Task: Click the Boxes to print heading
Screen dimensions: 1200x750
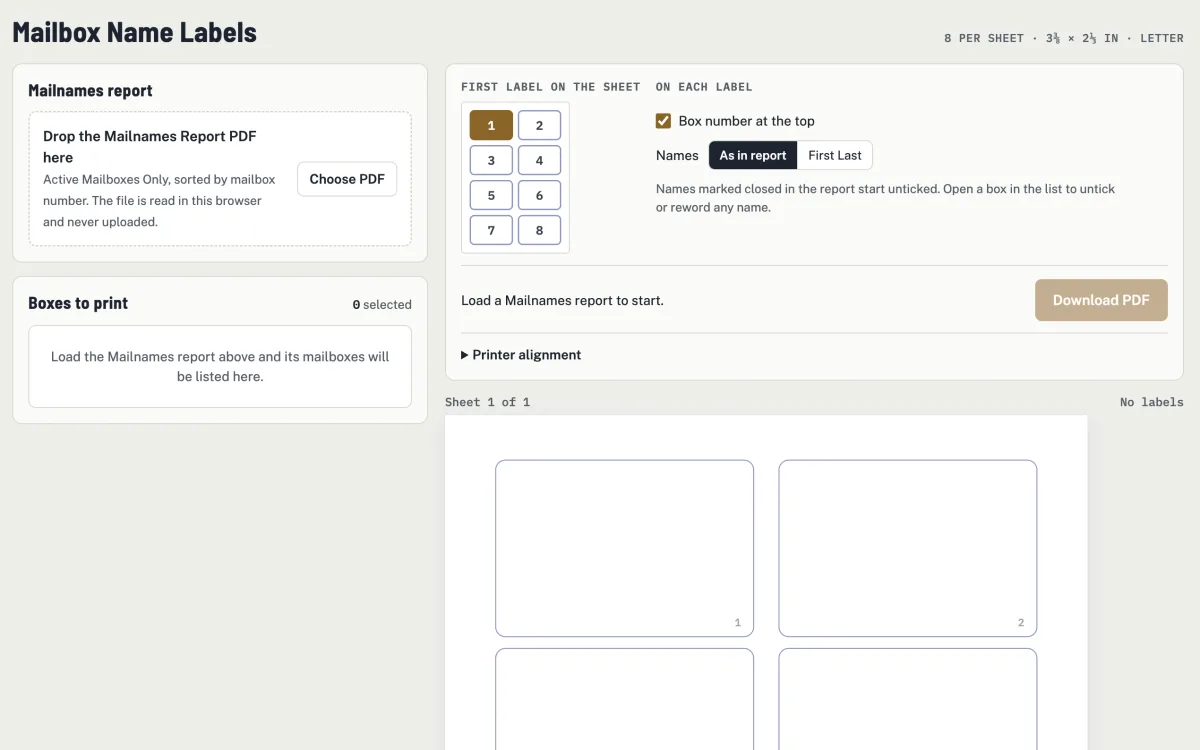Action: [78, 303]
